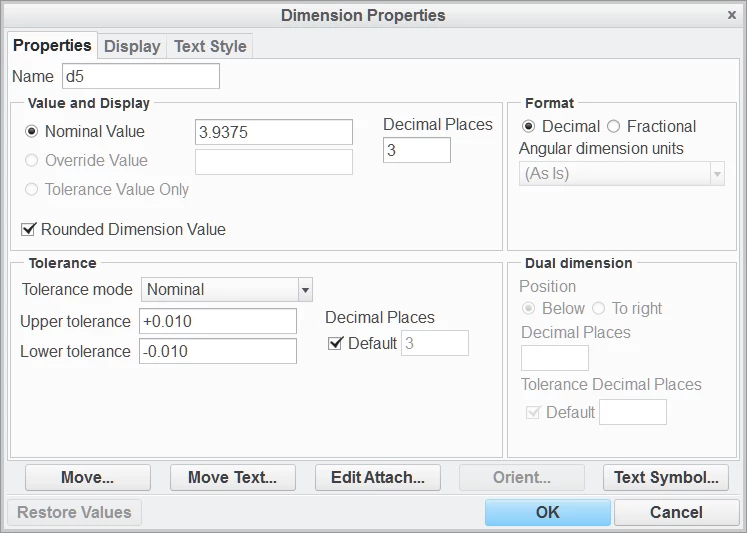The width and height of the screenshot is (747, 533).
Task: Select Below position for dual dimension
Action: pos(528,309)
